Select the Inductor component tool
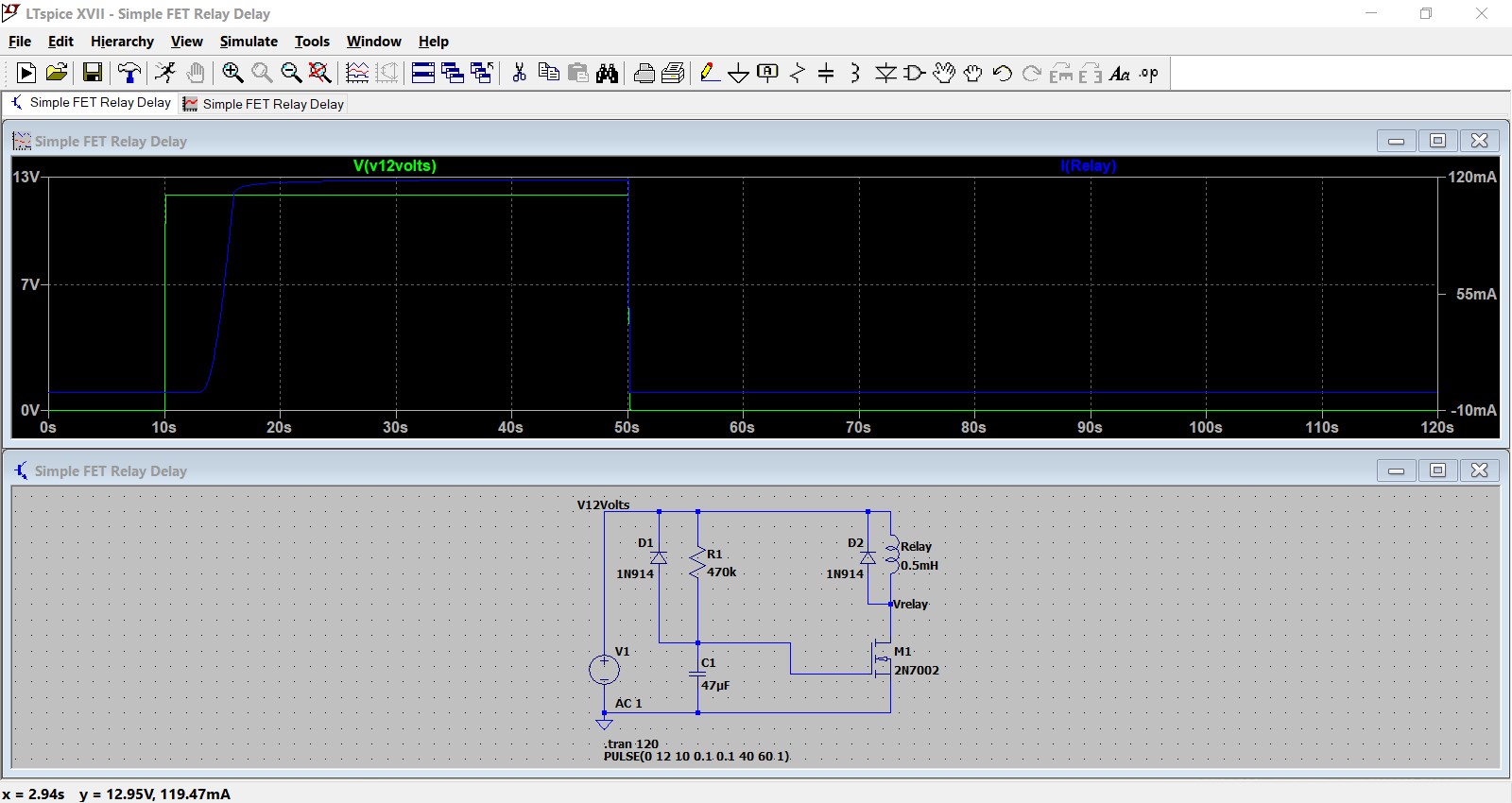Image resolution: width=1512 pixels, height=803 pixels. [855, 73]
